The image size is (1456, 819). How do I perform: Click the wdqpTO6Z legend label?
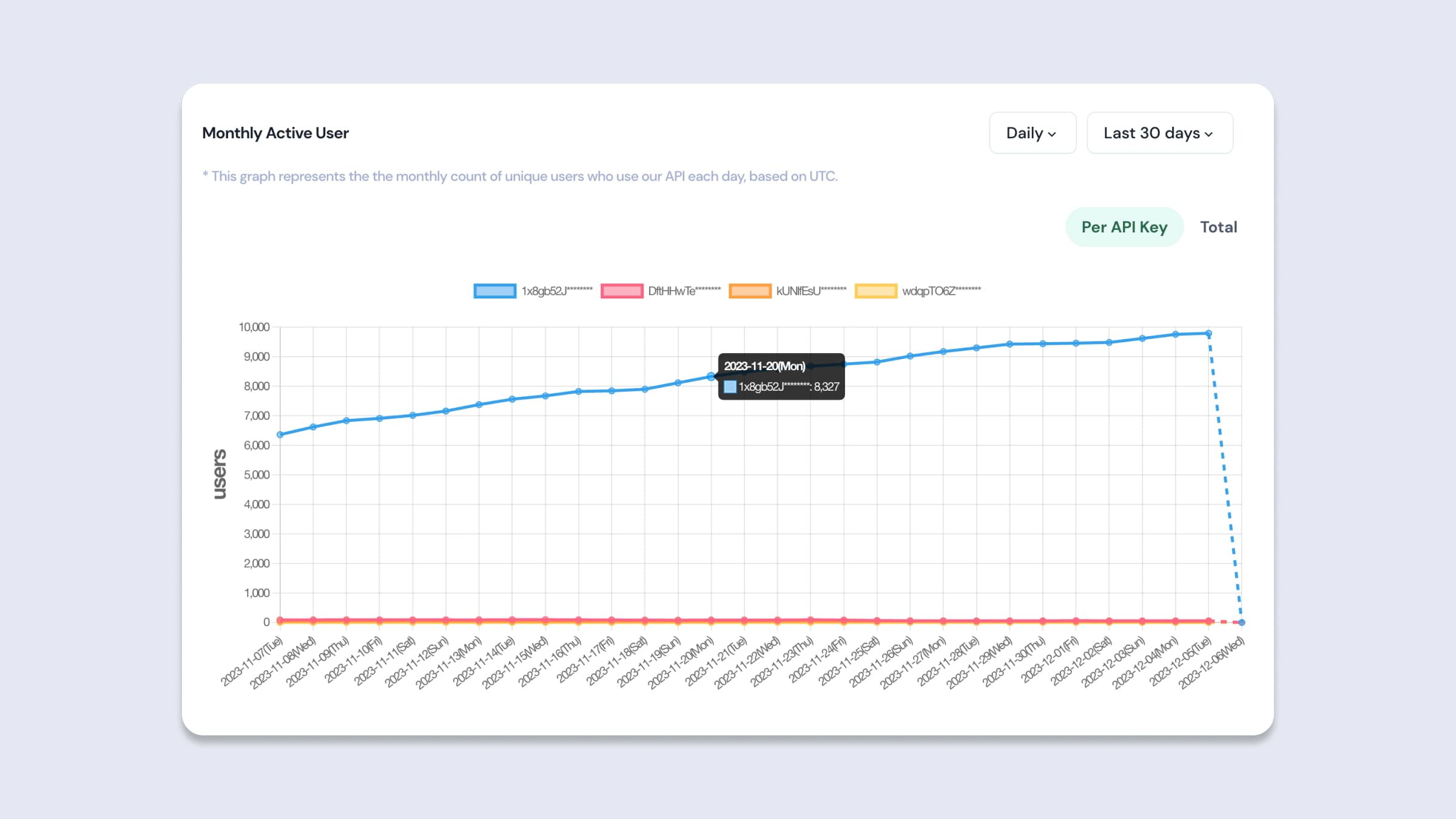(x=941, y=291)
